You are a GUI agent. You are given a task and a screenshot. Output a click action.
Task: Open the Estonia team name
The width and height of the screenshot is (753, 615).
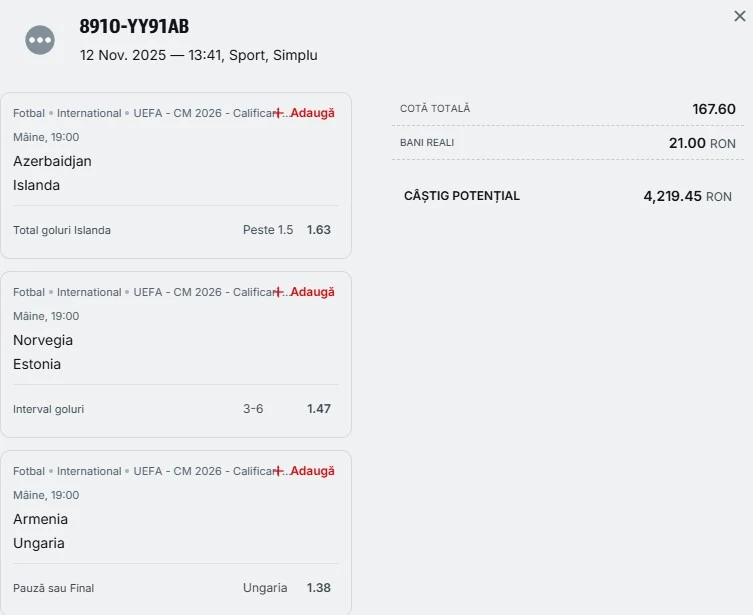37,364
